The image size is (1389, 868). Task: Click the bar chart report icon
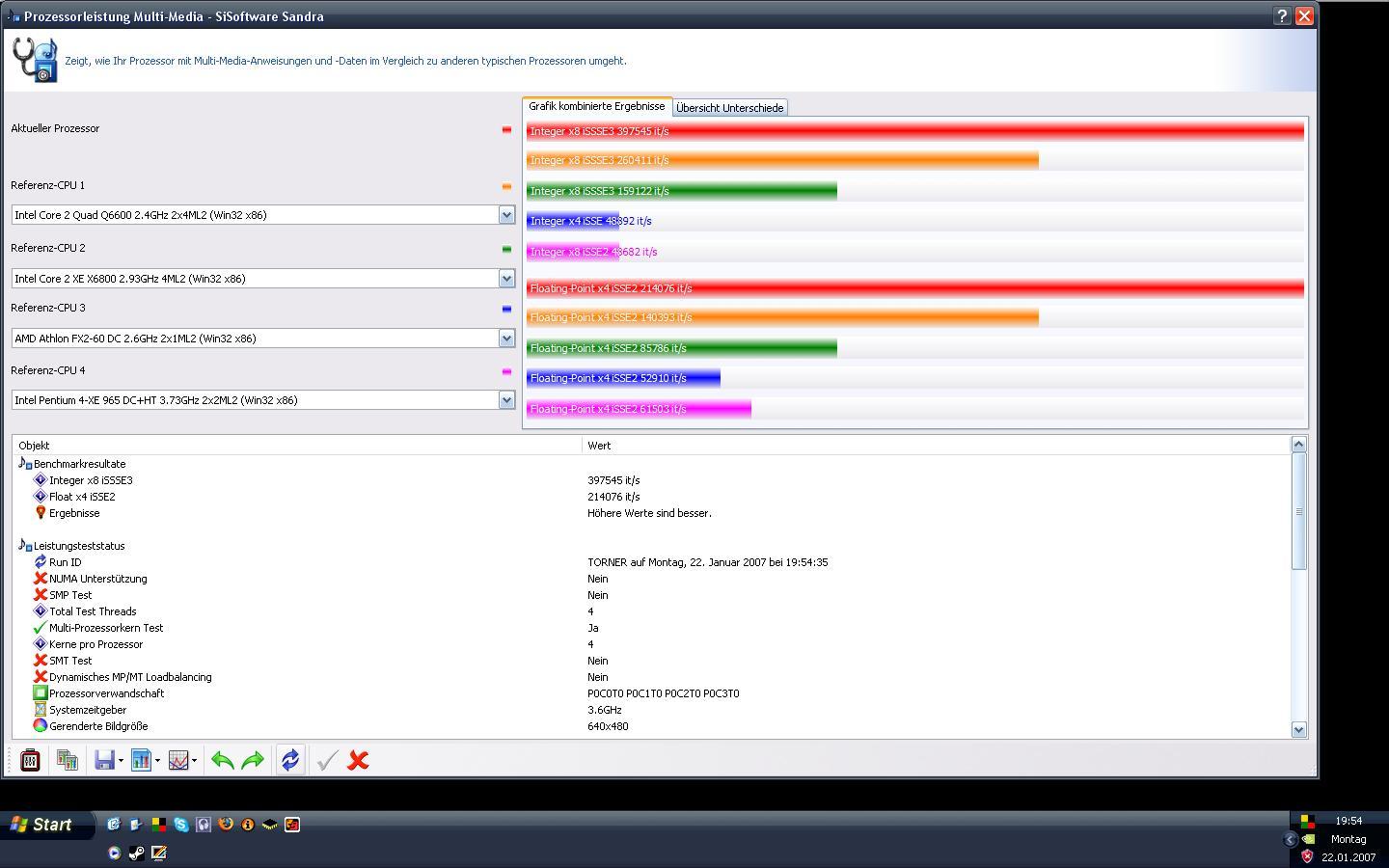[141, 761]
